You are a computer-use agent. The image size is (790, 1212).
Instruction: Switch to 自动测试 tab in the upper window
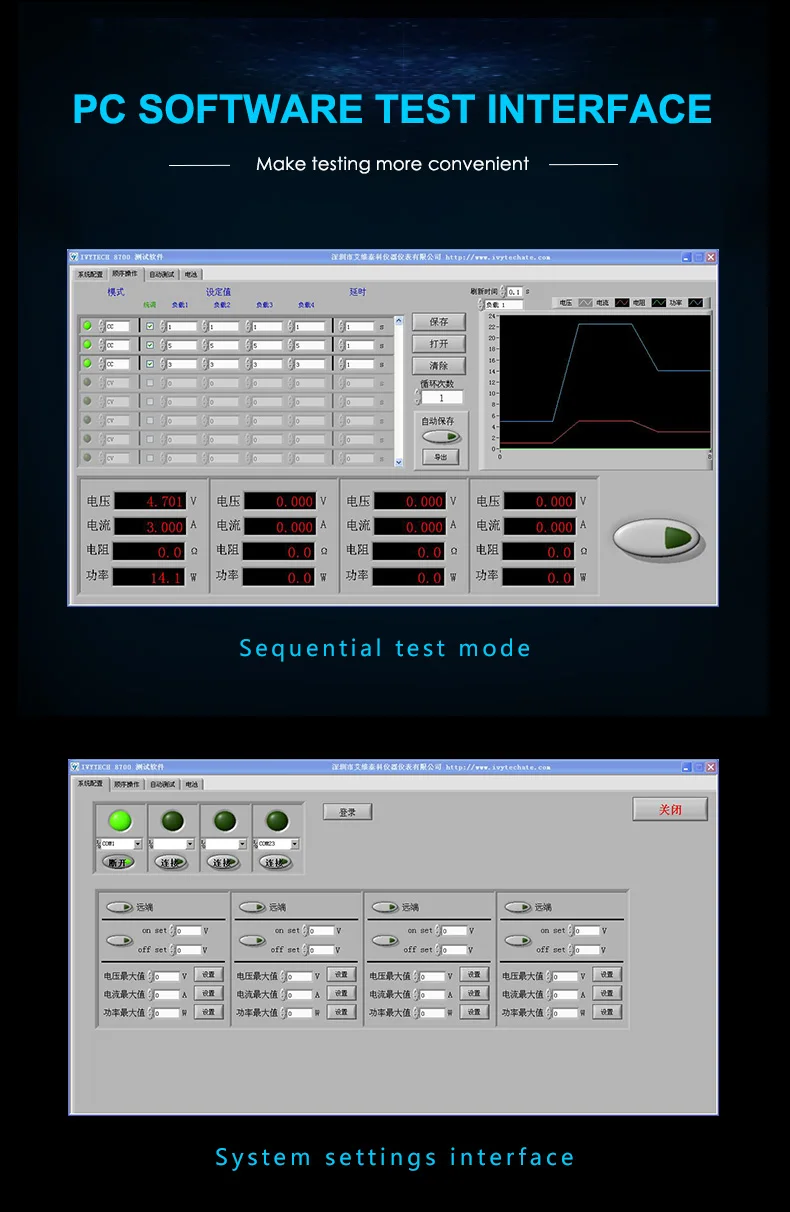[162, 273]
